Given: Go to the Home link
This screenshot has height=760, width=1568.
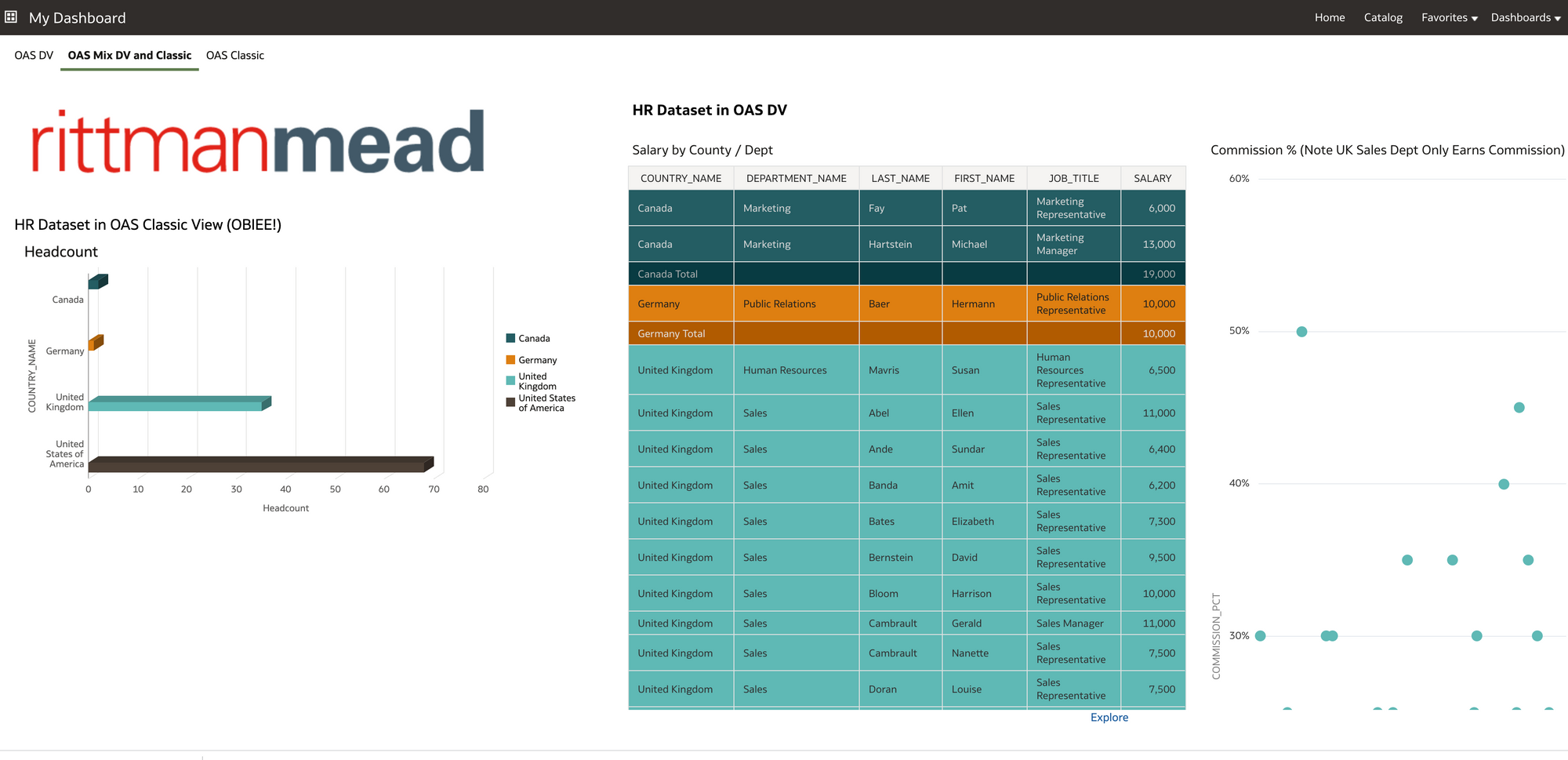Looking at the screenshot, I should tap(1330, 17).
